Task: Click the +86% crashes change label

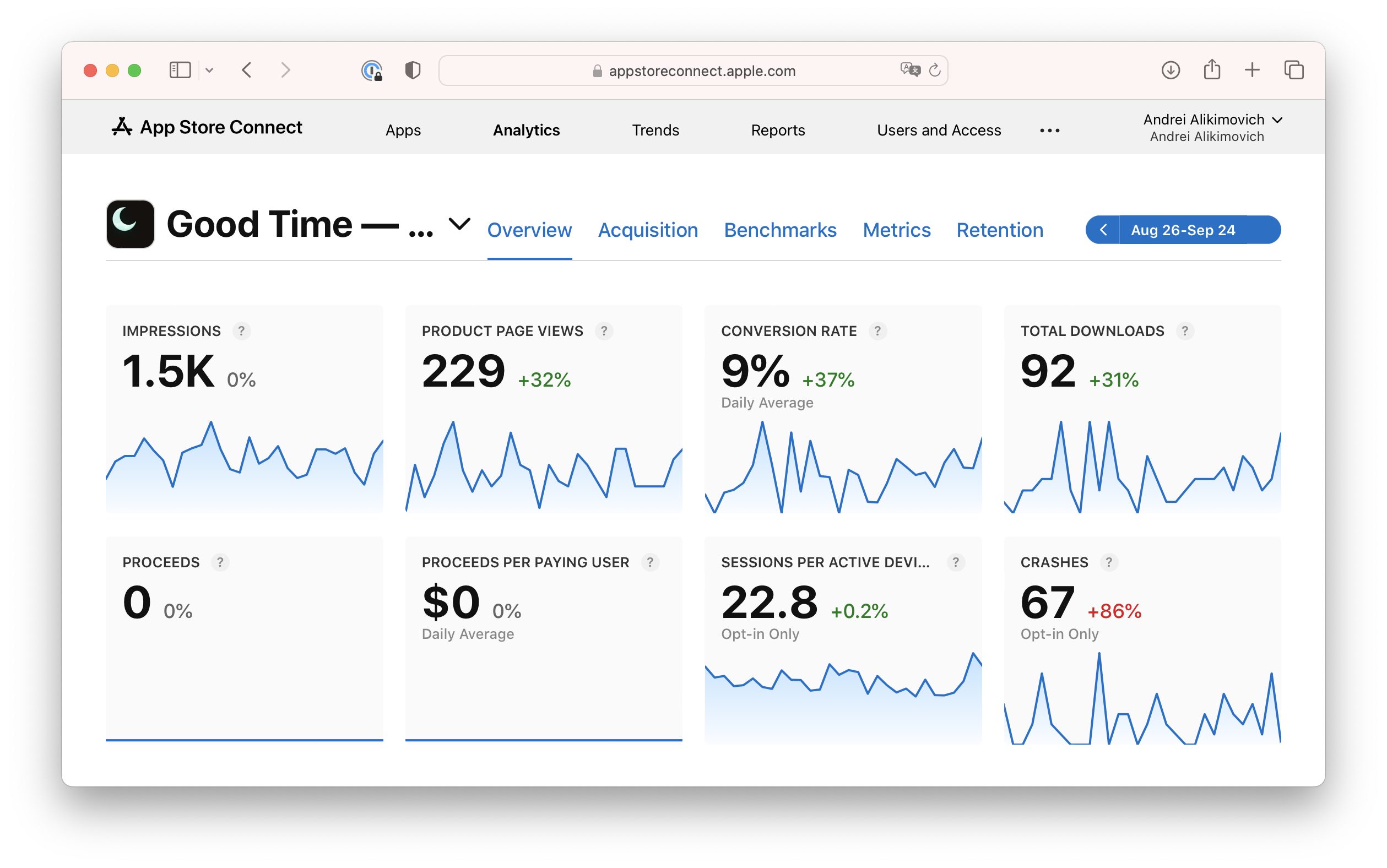Action: point(1114,611)
